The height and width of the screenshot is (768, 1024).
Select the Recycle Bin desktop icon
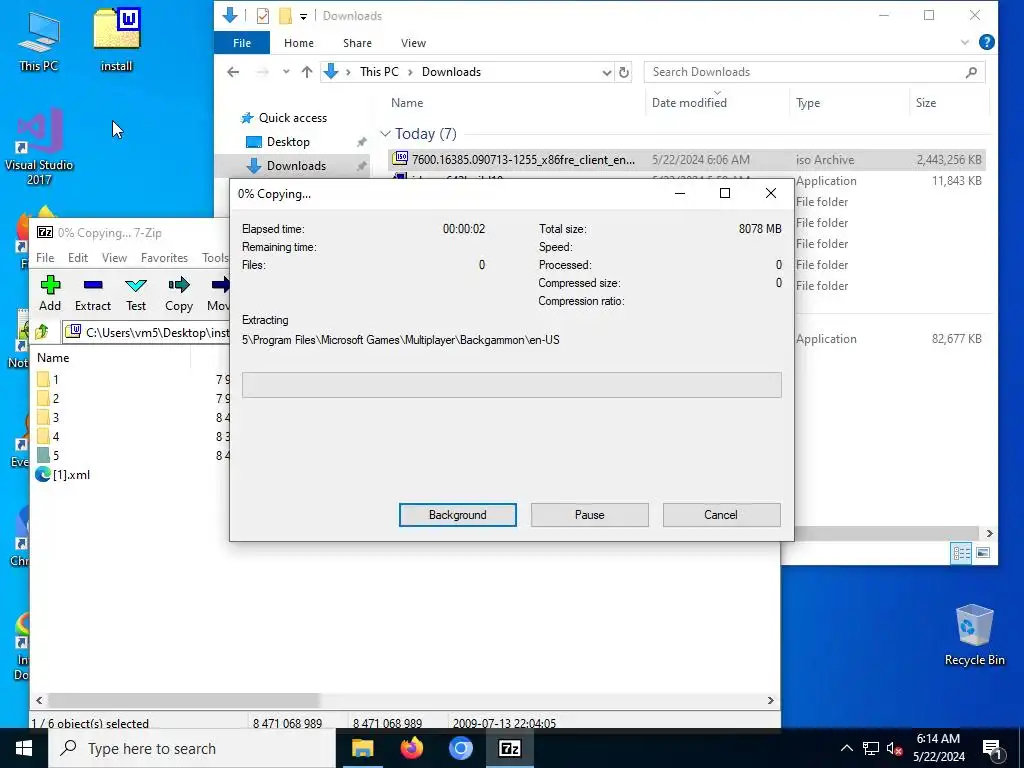click(974, 635)
